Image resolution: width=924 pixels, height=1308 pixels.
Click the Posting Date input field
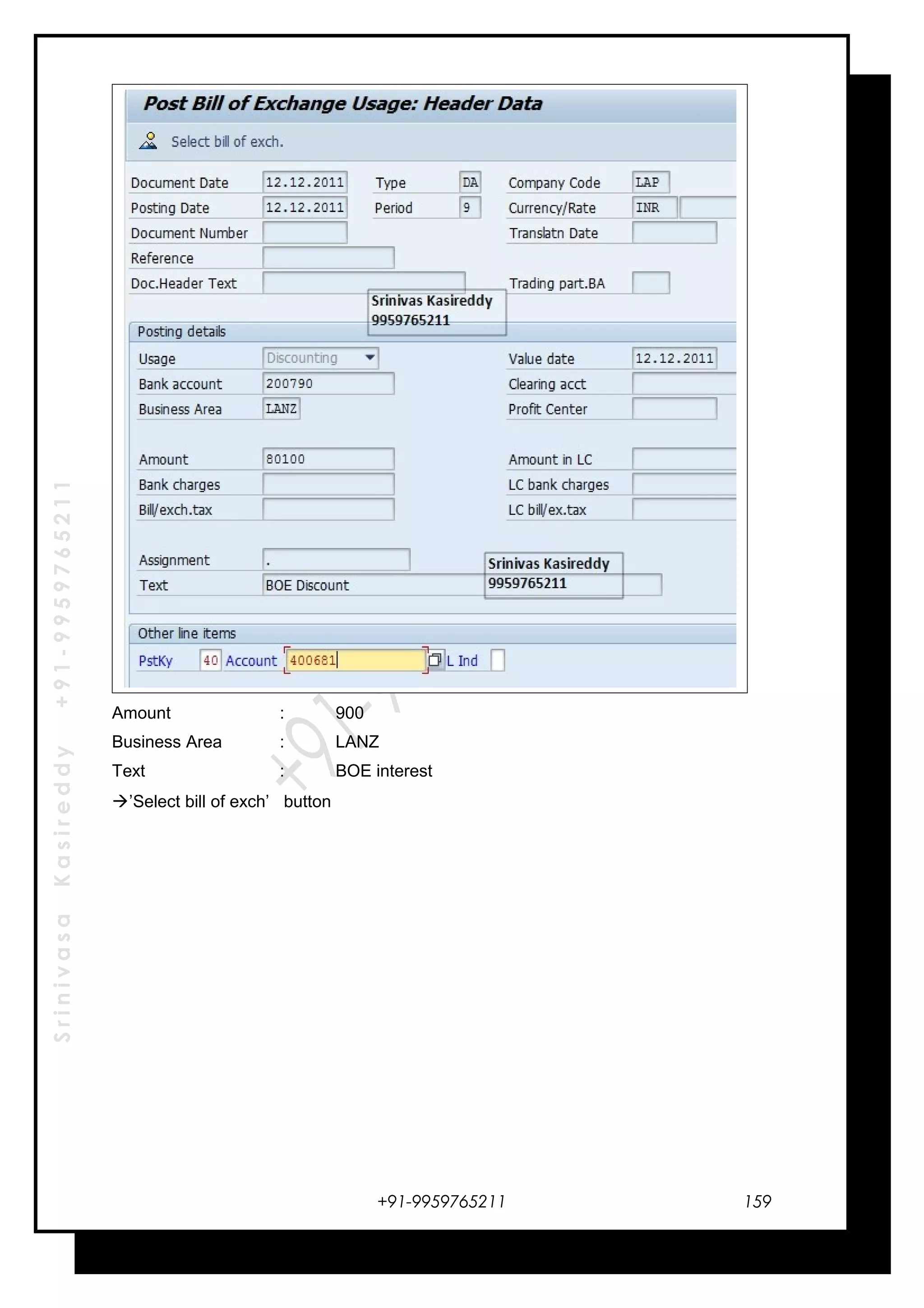click(x=305, y=207)
